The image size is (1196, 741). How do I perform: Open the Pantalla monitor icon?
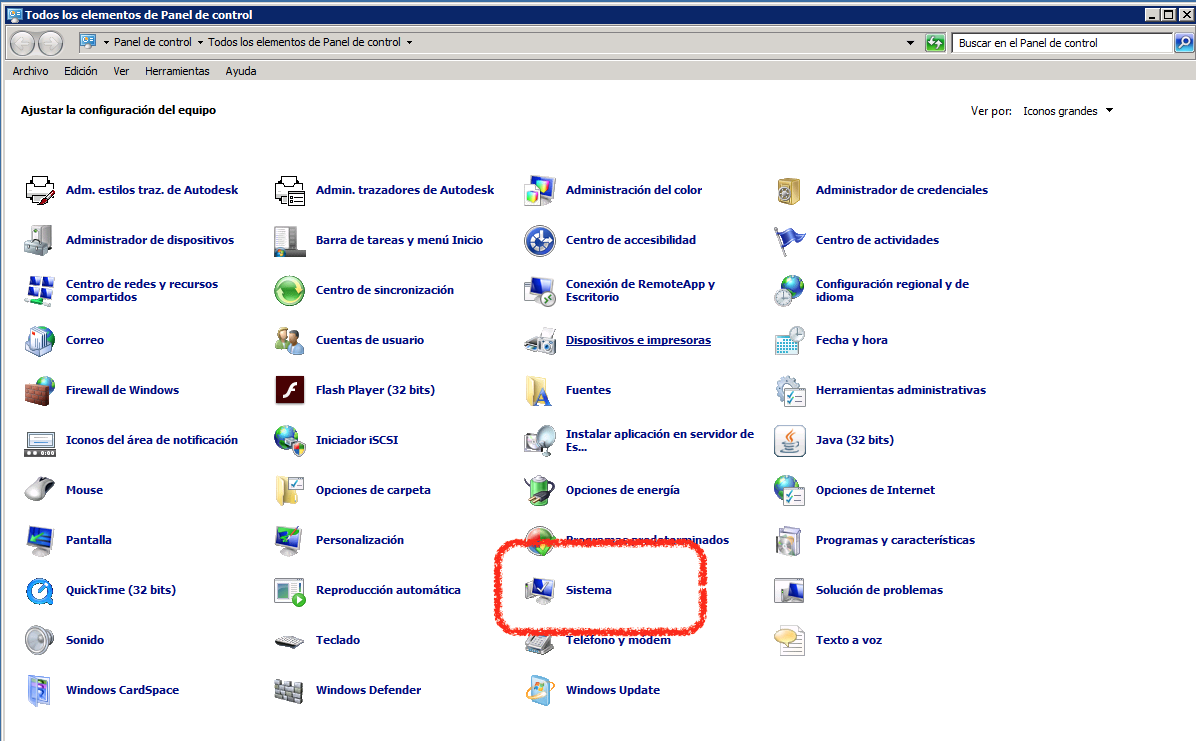(x=40, y=540)
